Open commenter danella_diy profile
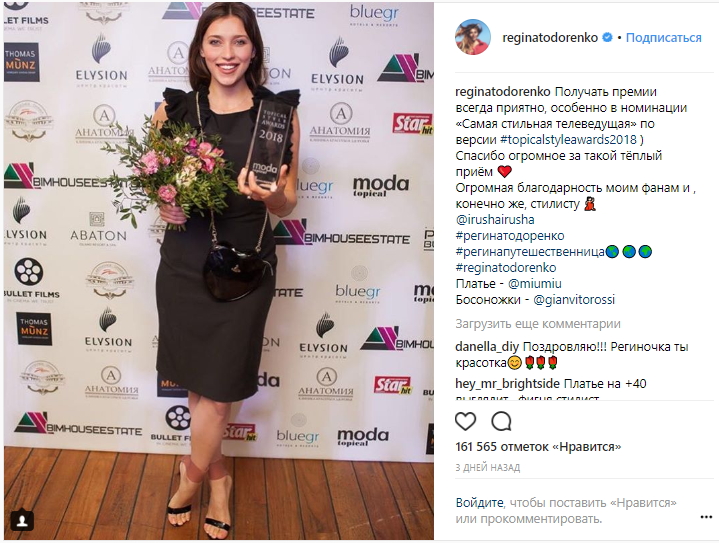Image resolution: width=719 pixels, height=543 pixels. [x=487, y=347]
